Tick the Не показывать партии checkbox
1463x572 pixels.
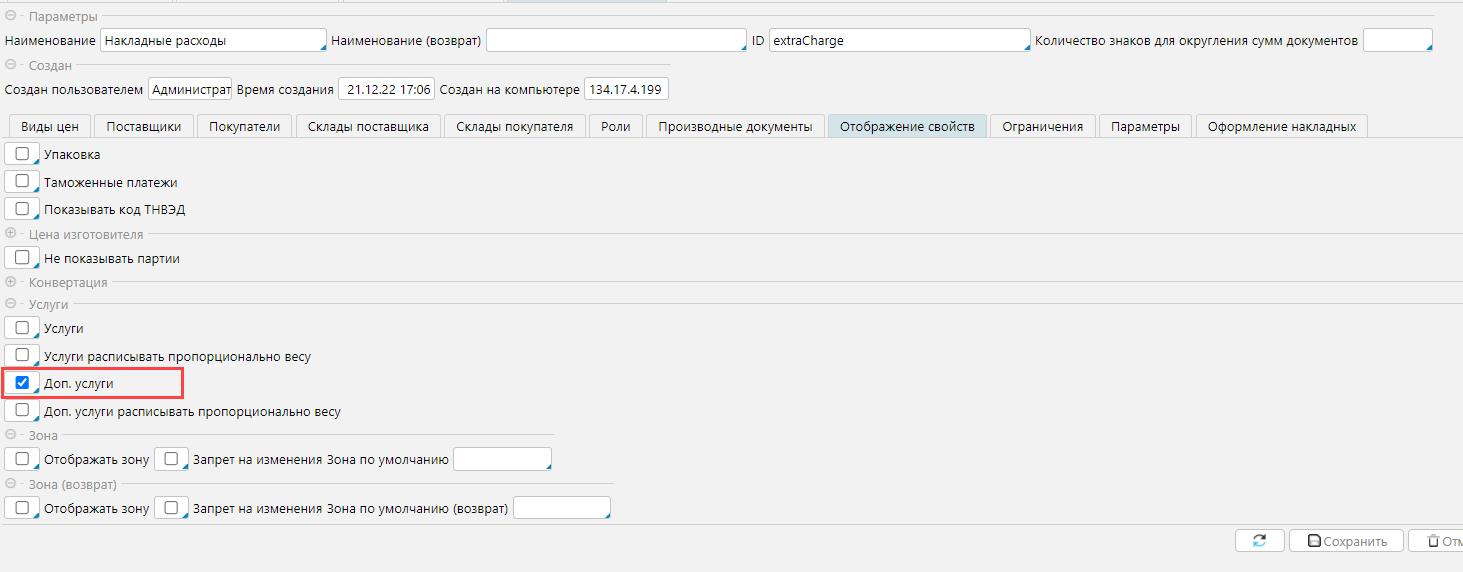[22, 257]
